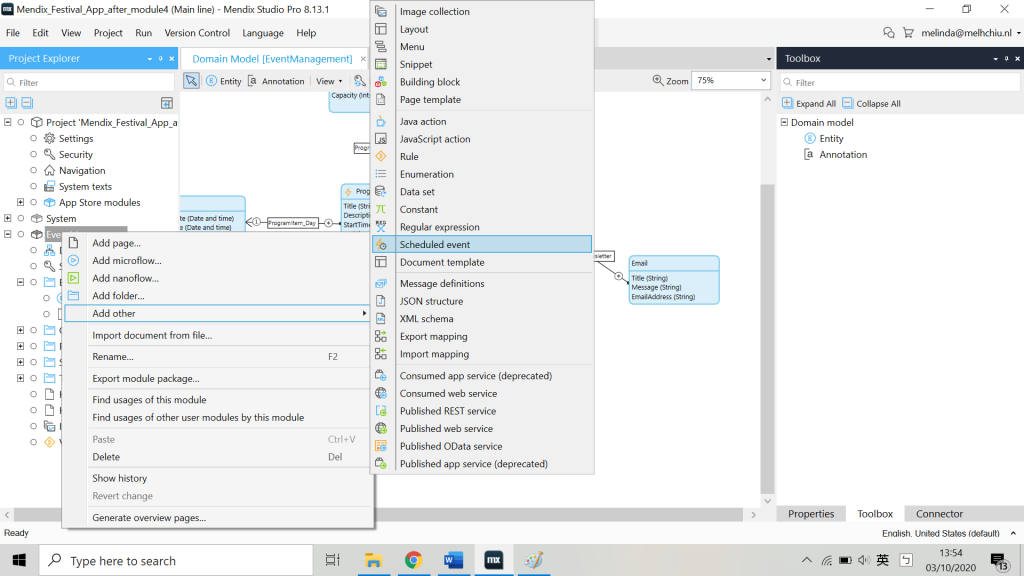Click the Java action icon
This screenshot has width=1024, height=576.
(x=381, y=121)
